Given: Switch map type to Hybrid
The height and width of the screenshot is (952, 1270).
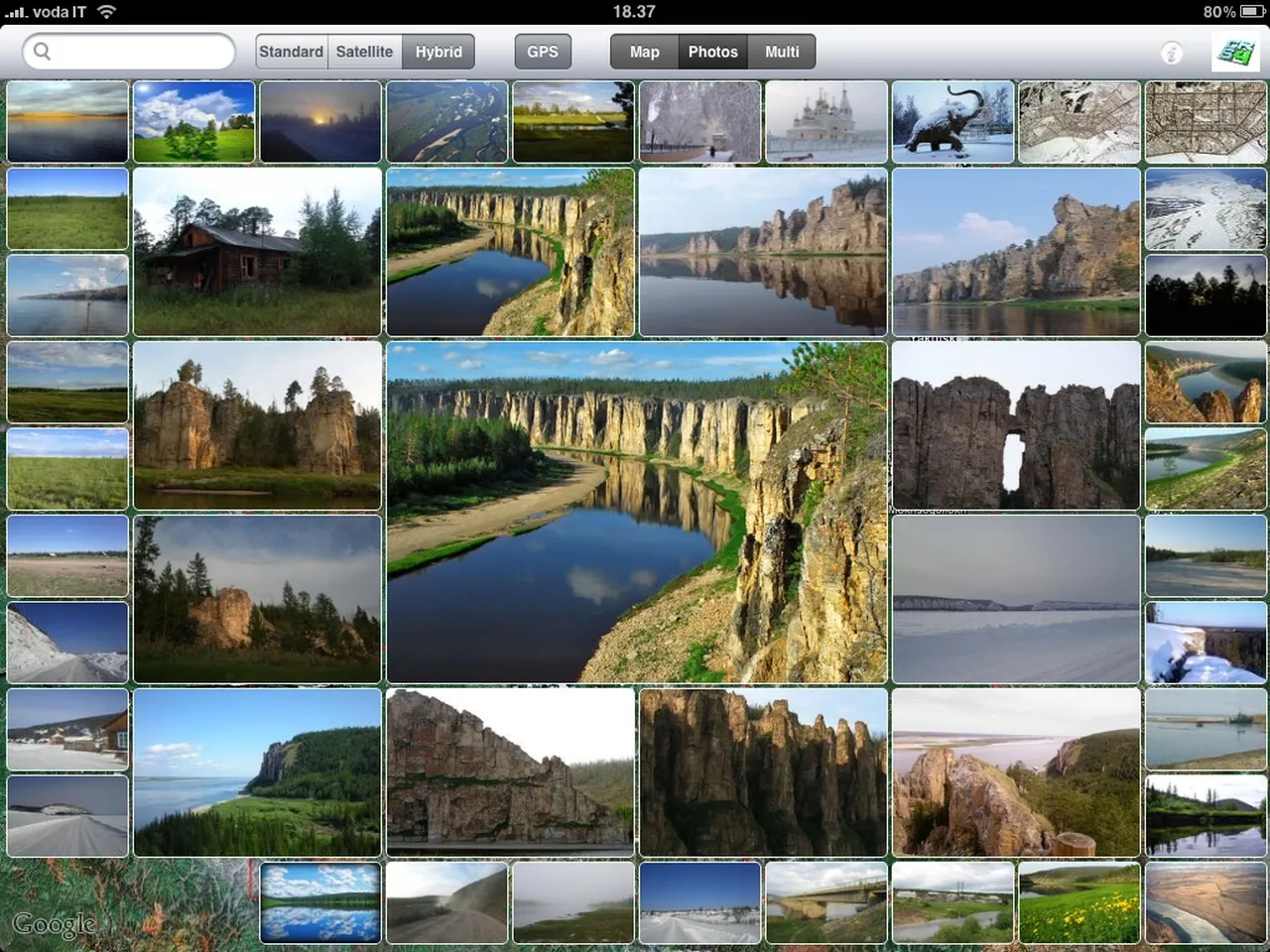Looking at the screenshot, I should point(439,52).
